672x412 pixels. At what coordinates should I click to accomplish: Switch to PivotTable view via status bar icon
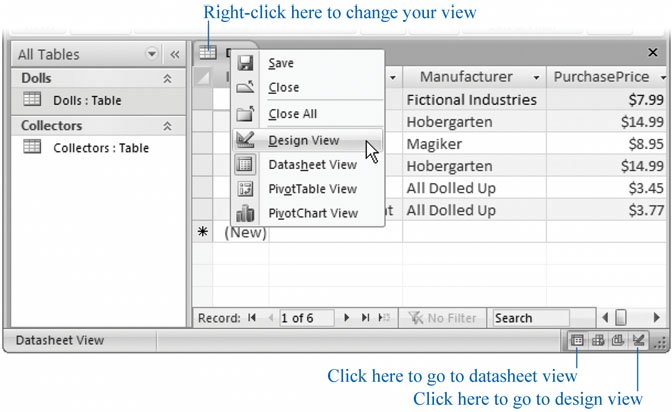point(598,340)
